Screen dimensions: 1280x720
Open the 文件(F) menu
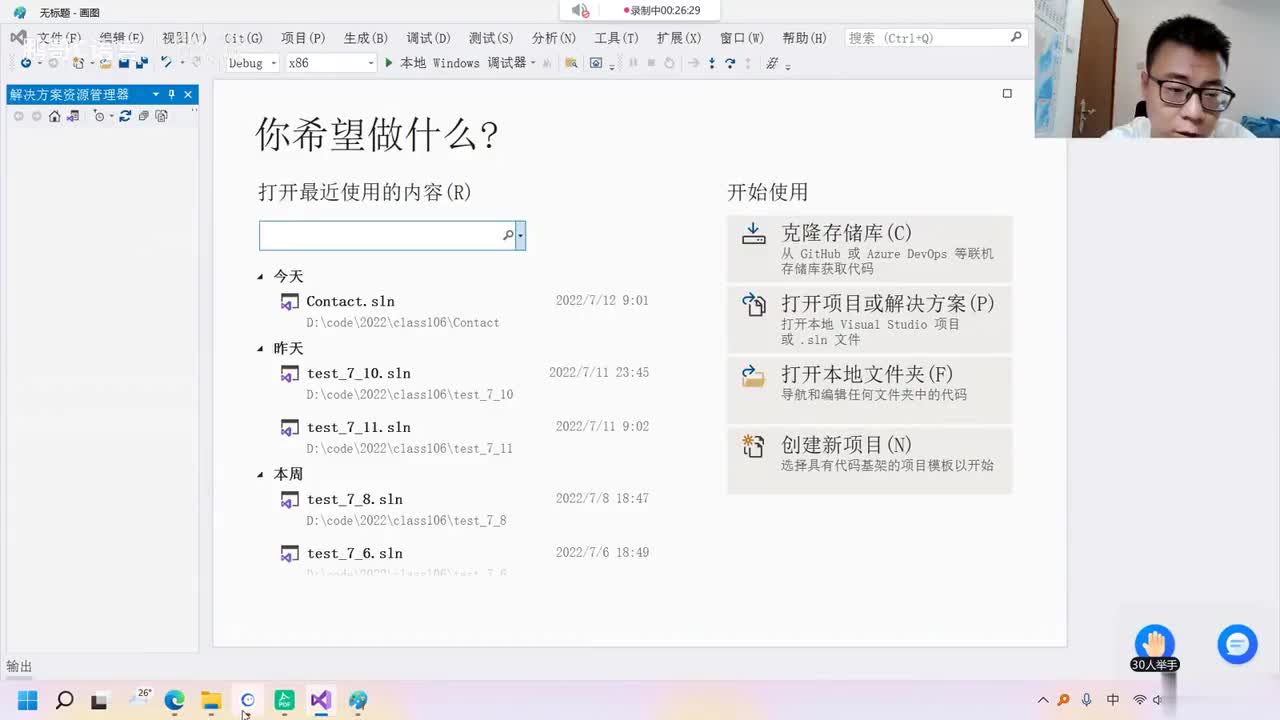(x=59, y=38)
